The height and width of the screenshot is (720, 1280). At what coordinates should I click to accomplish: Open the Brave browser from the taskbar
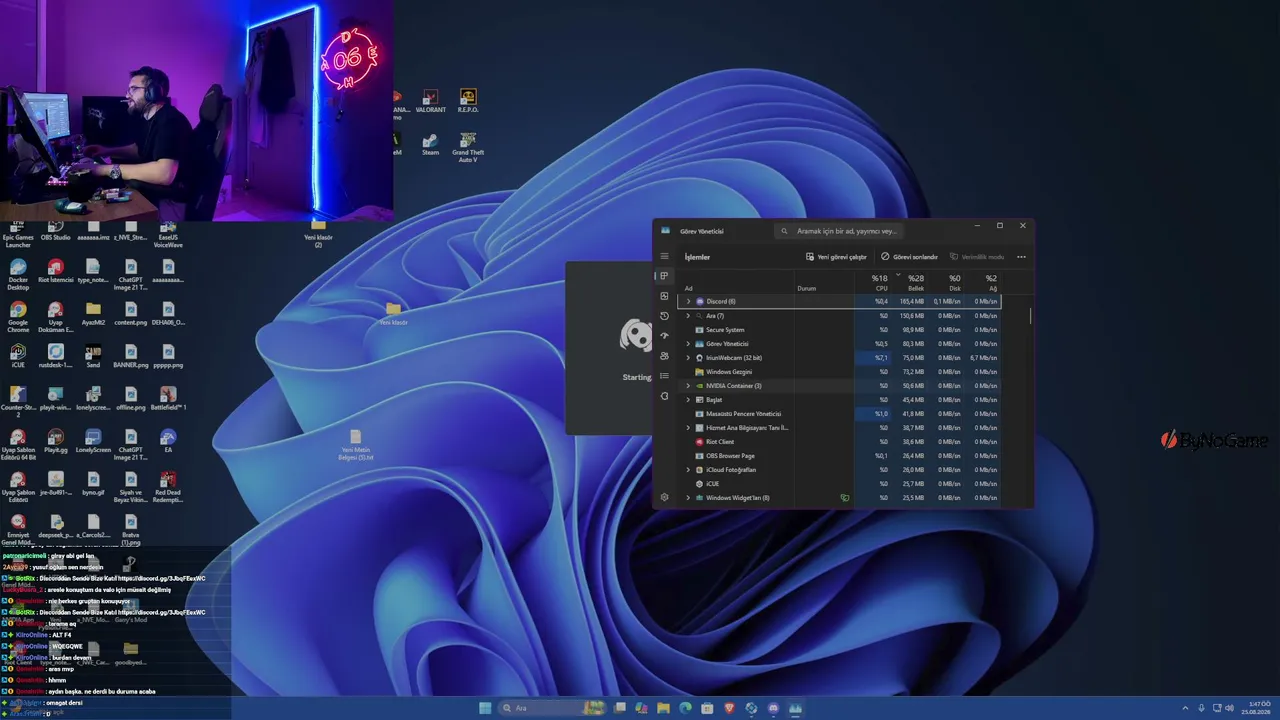pos(729,708)
